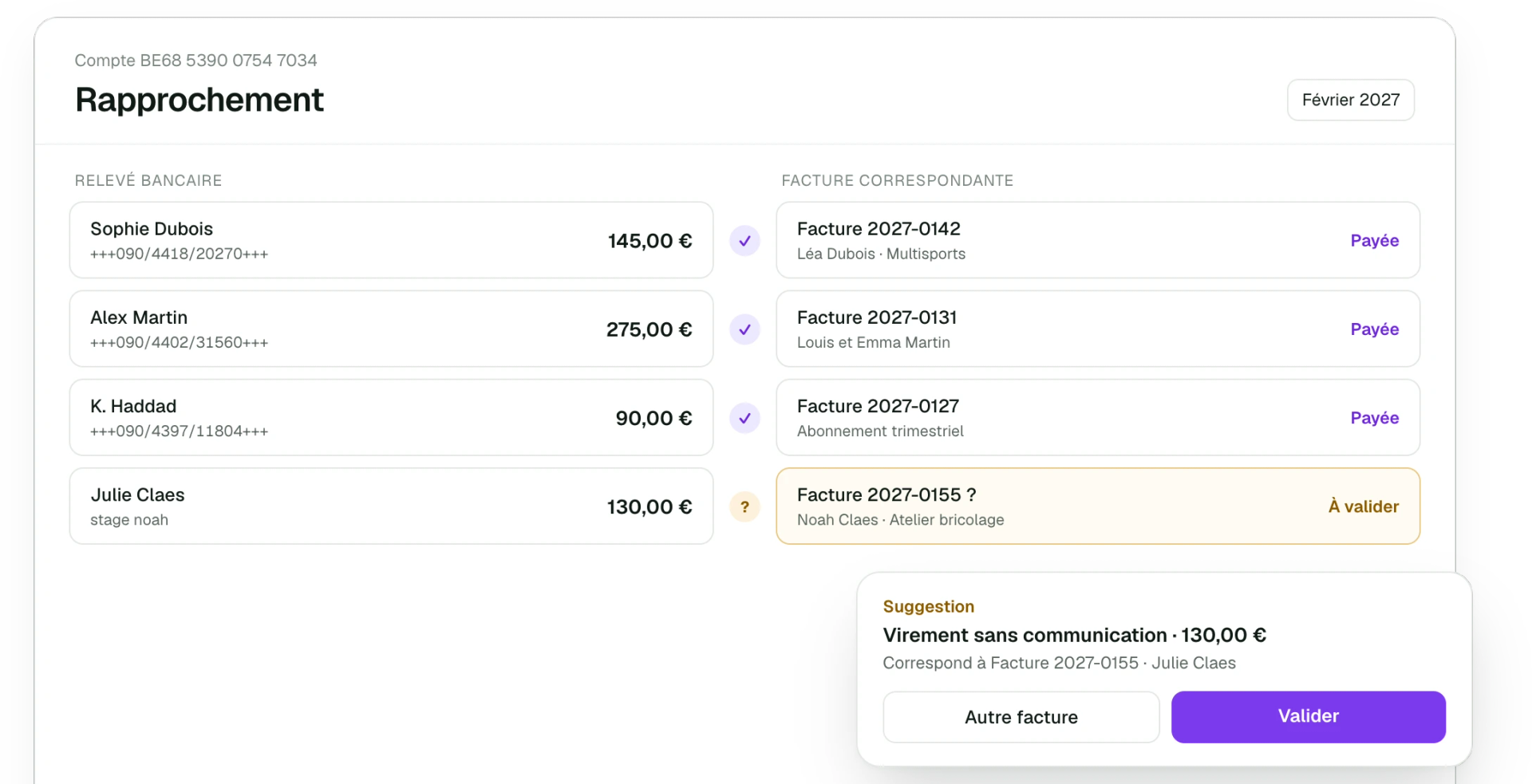Viewport: 1532px width, 784px height.
Task: Click the Payée status of Facture 2027-0131
Action: pyautogui.click(x=1374, y=329)
